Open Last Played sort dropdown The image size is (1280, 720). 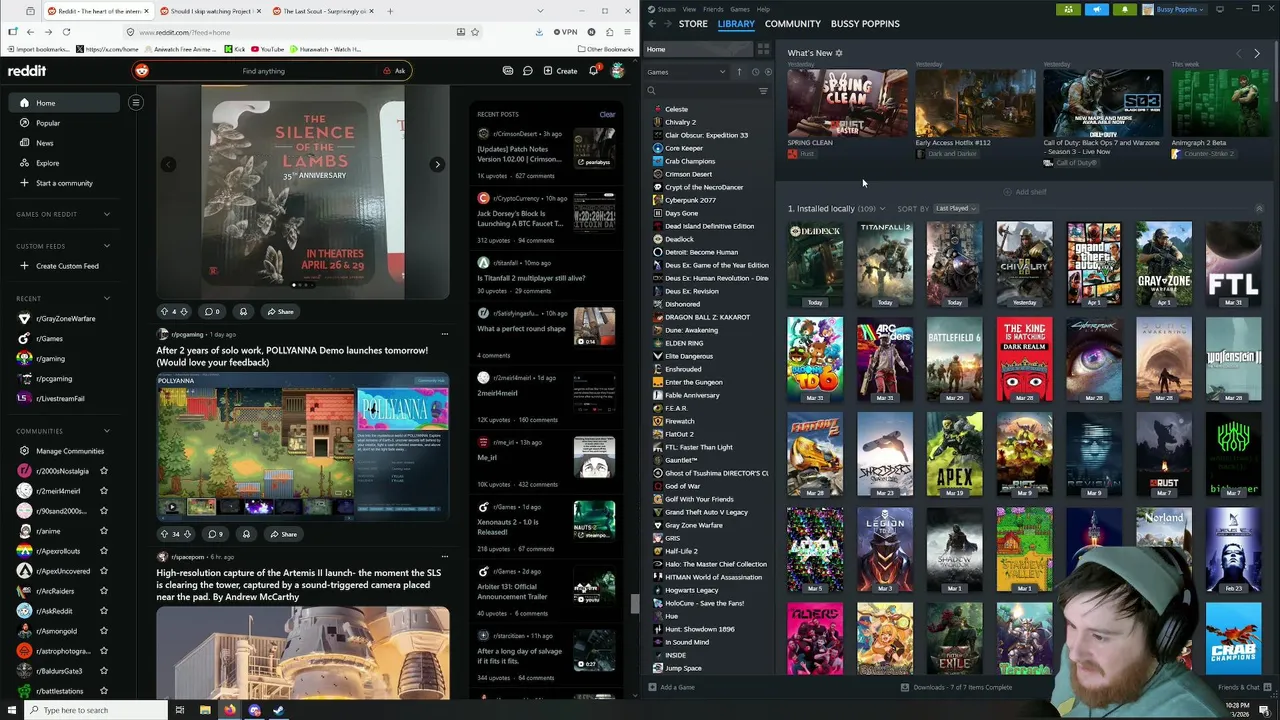[x=956, y=208]
